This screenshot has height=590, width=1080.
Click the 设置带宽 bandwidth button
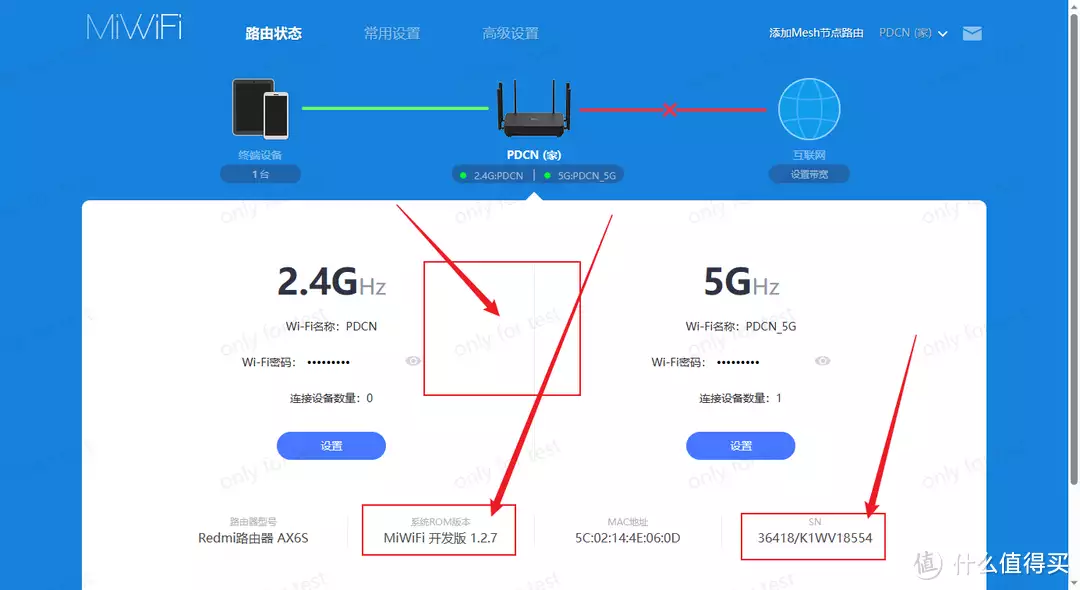(x=809, y=174)
